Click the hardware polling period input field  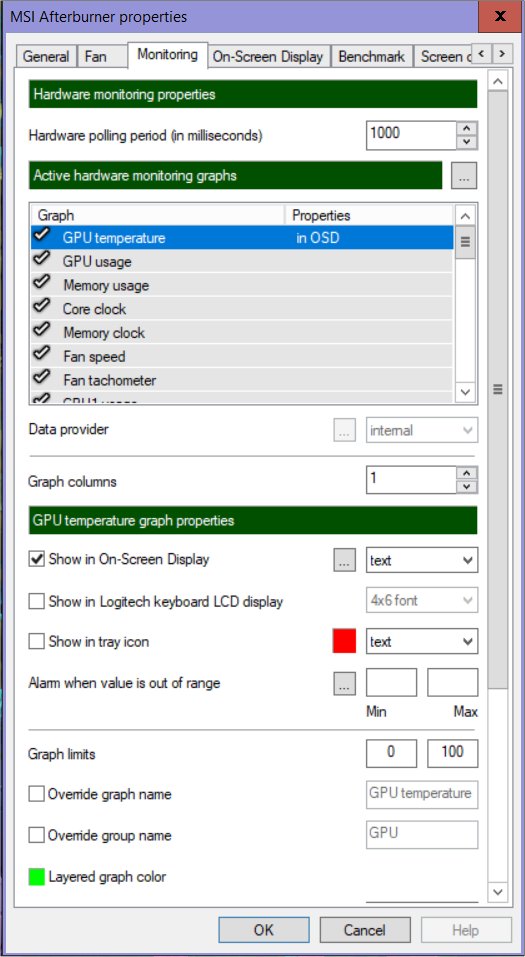pyautogui.click(x=411, y=135)
